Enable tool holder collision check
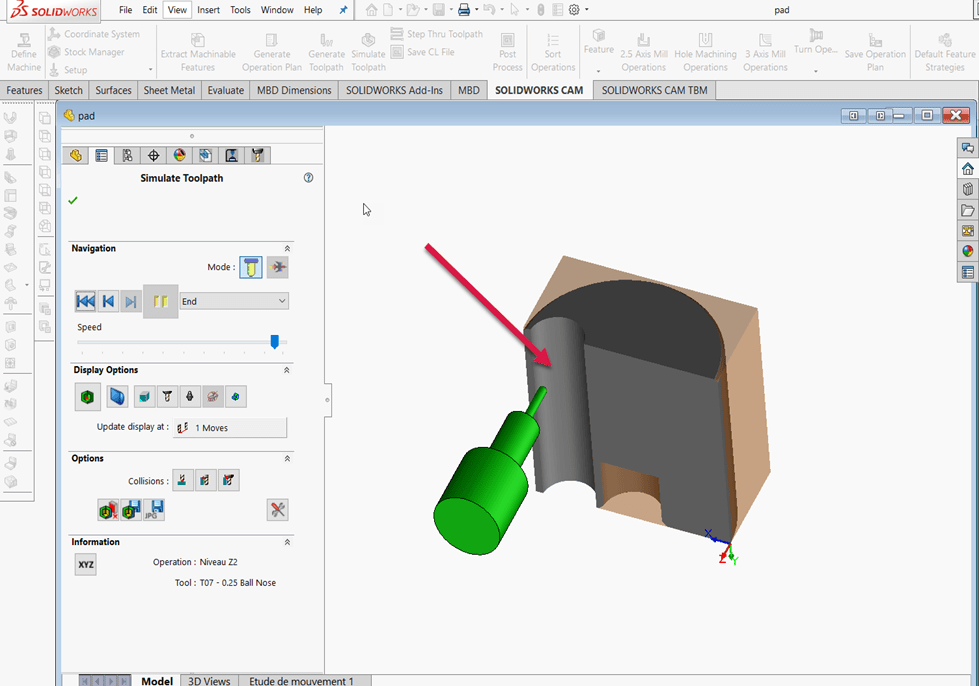Screen dimensions: 979x686 tap(229, 481)
